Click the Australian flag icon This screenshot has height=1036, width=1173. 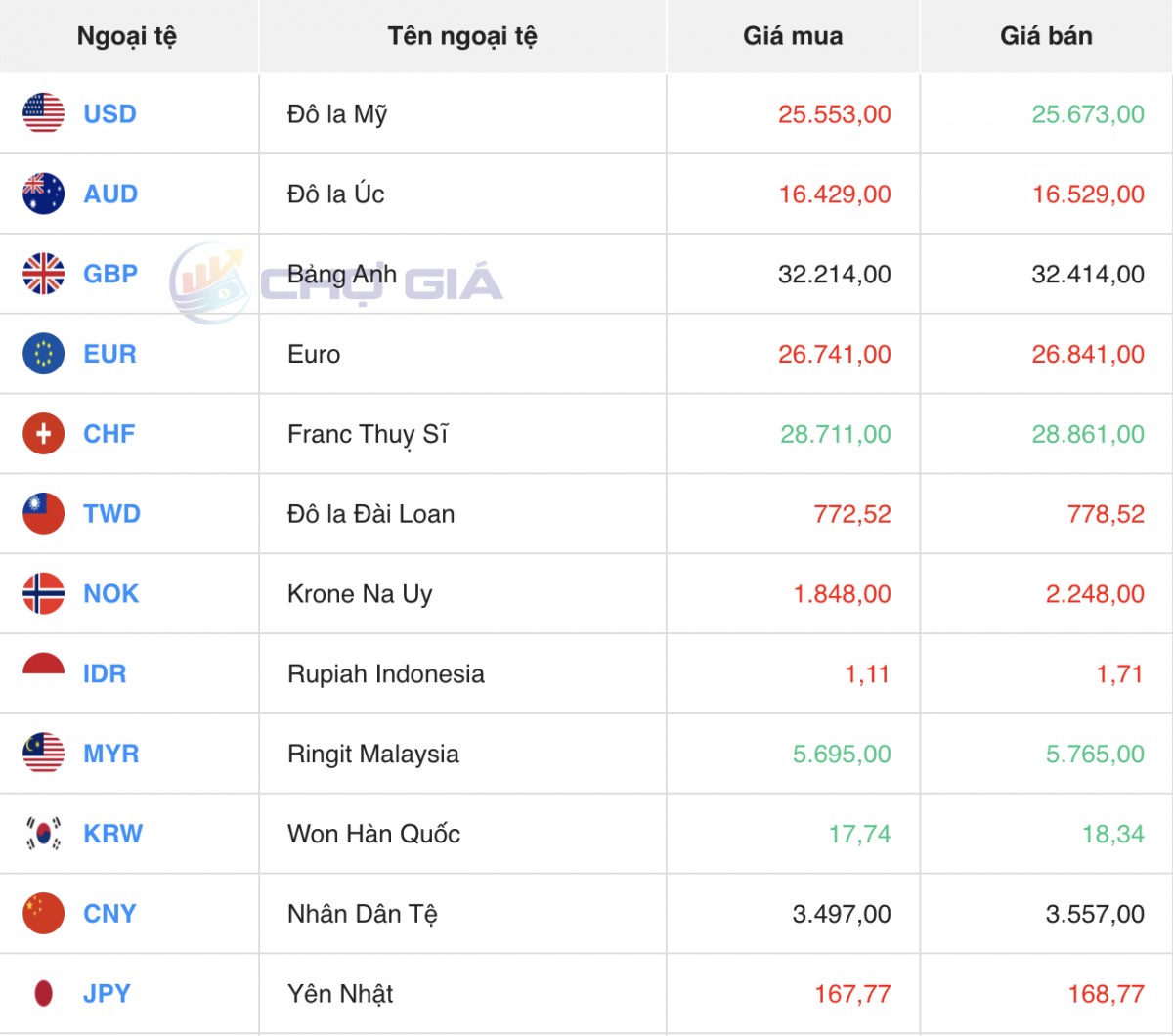pyautogui.click(x=43, y=194)
